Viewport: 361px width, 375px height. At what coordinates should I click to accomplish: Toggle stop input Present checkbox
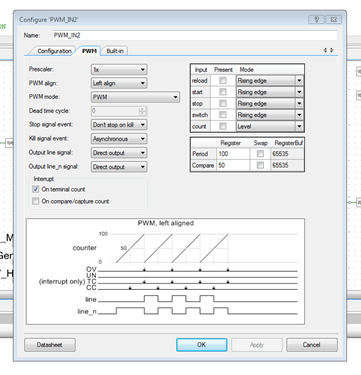[x=223, y=103]
